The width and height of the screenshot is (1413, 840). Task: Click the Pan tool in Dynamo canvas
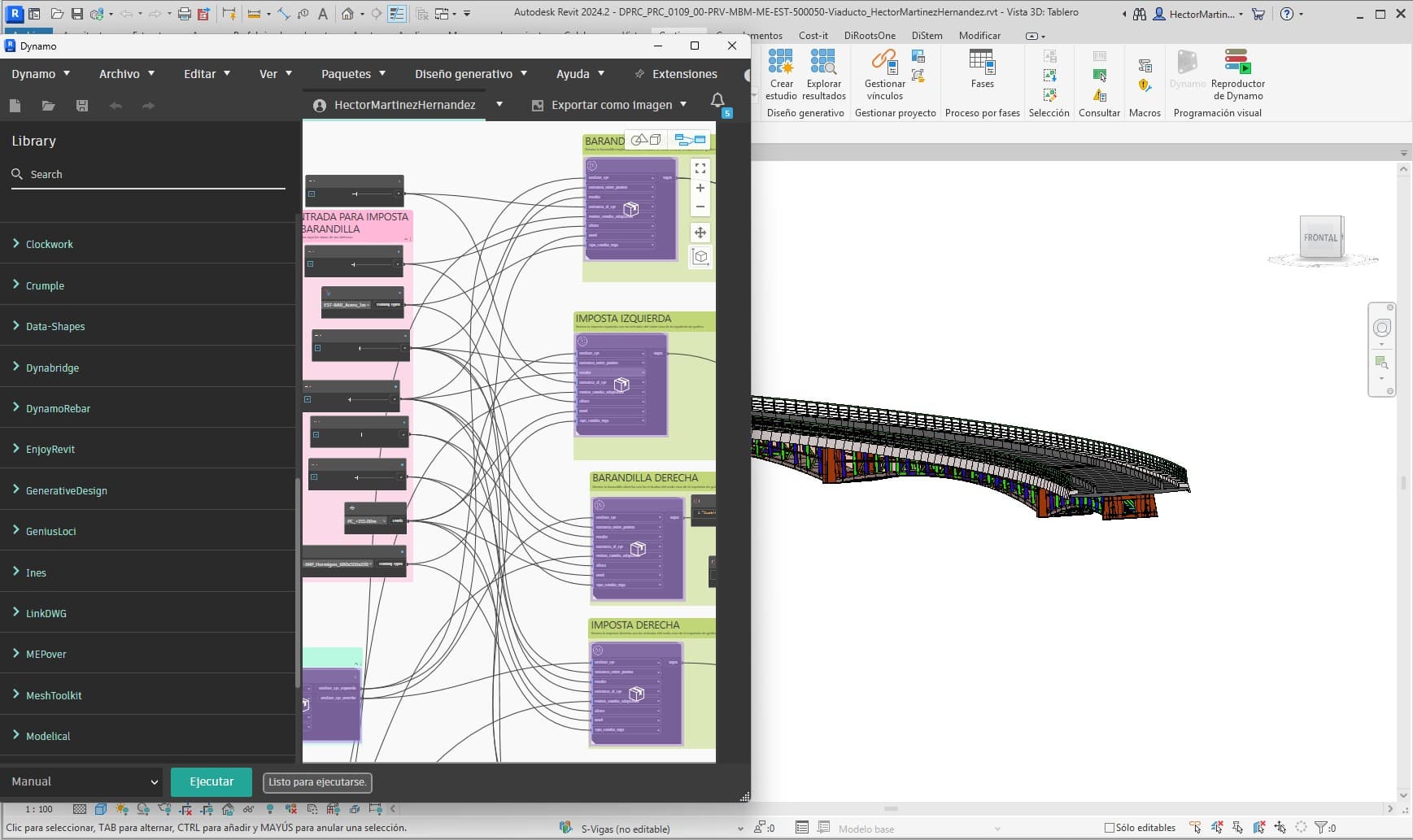point(700,233)
